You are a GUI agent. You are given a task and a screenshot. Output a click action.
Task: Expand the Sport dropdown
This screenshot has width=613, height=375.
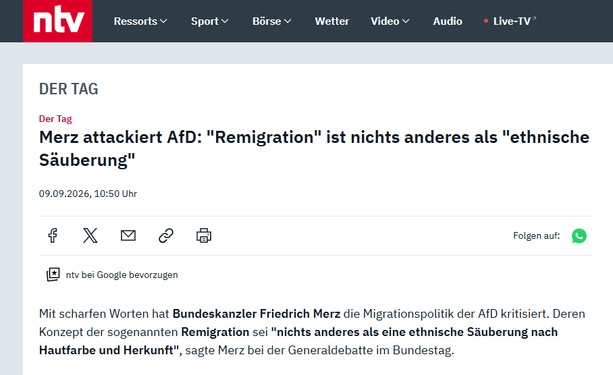pos(210,21)
